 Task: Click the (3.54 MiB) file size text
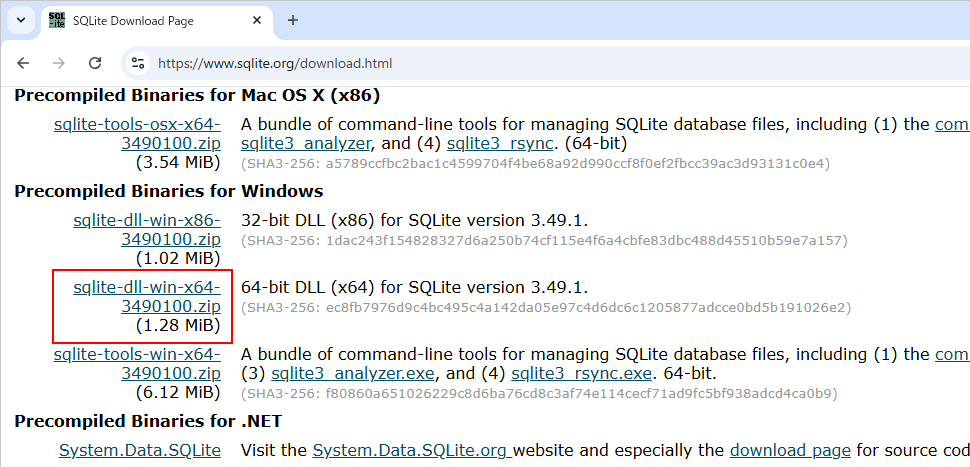click(x=178, y=163)
